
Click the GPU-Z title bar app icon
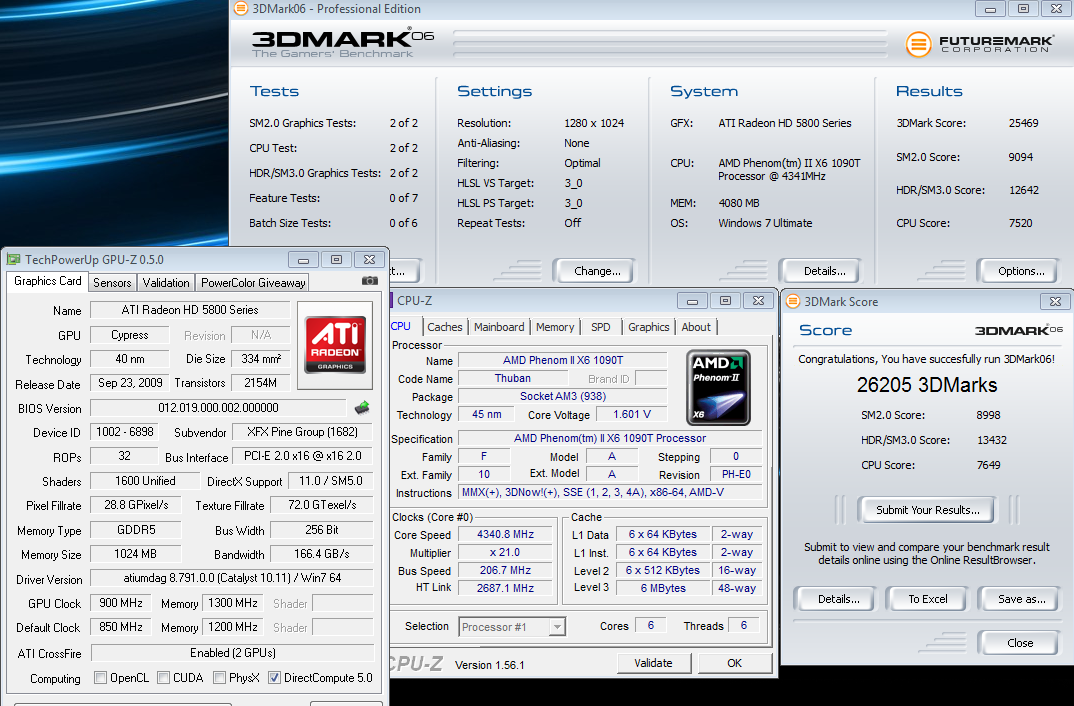(x=13, y=260)
